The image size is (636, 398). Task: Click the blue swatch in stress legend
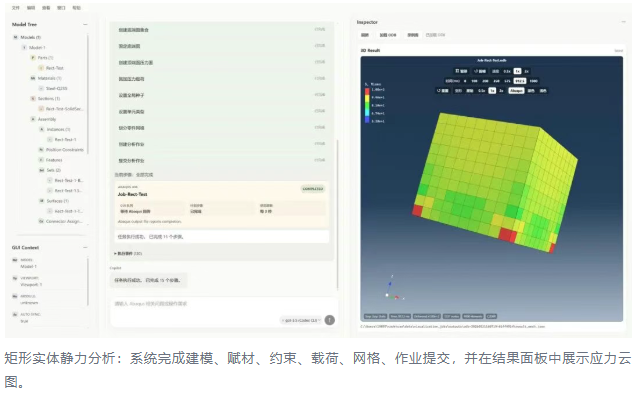367,120
